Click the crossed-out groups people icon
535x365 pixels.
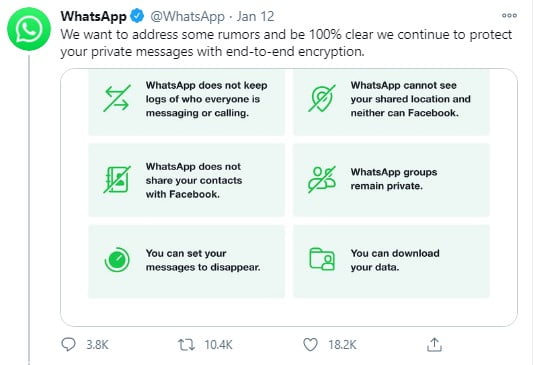tap(322, 179)
